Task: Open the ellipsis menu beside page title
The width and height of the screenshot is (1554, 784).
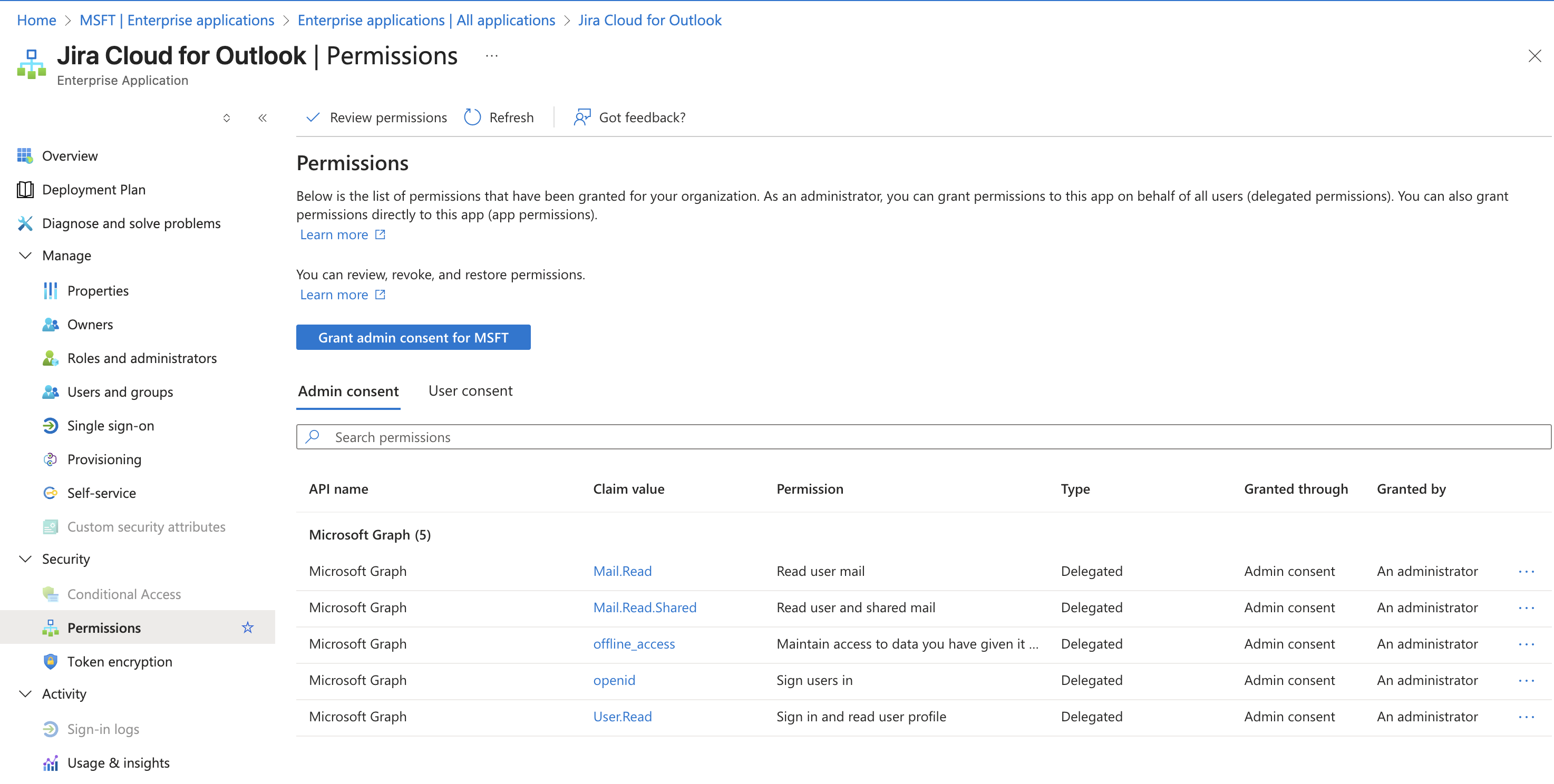Action: click(492, 55)
